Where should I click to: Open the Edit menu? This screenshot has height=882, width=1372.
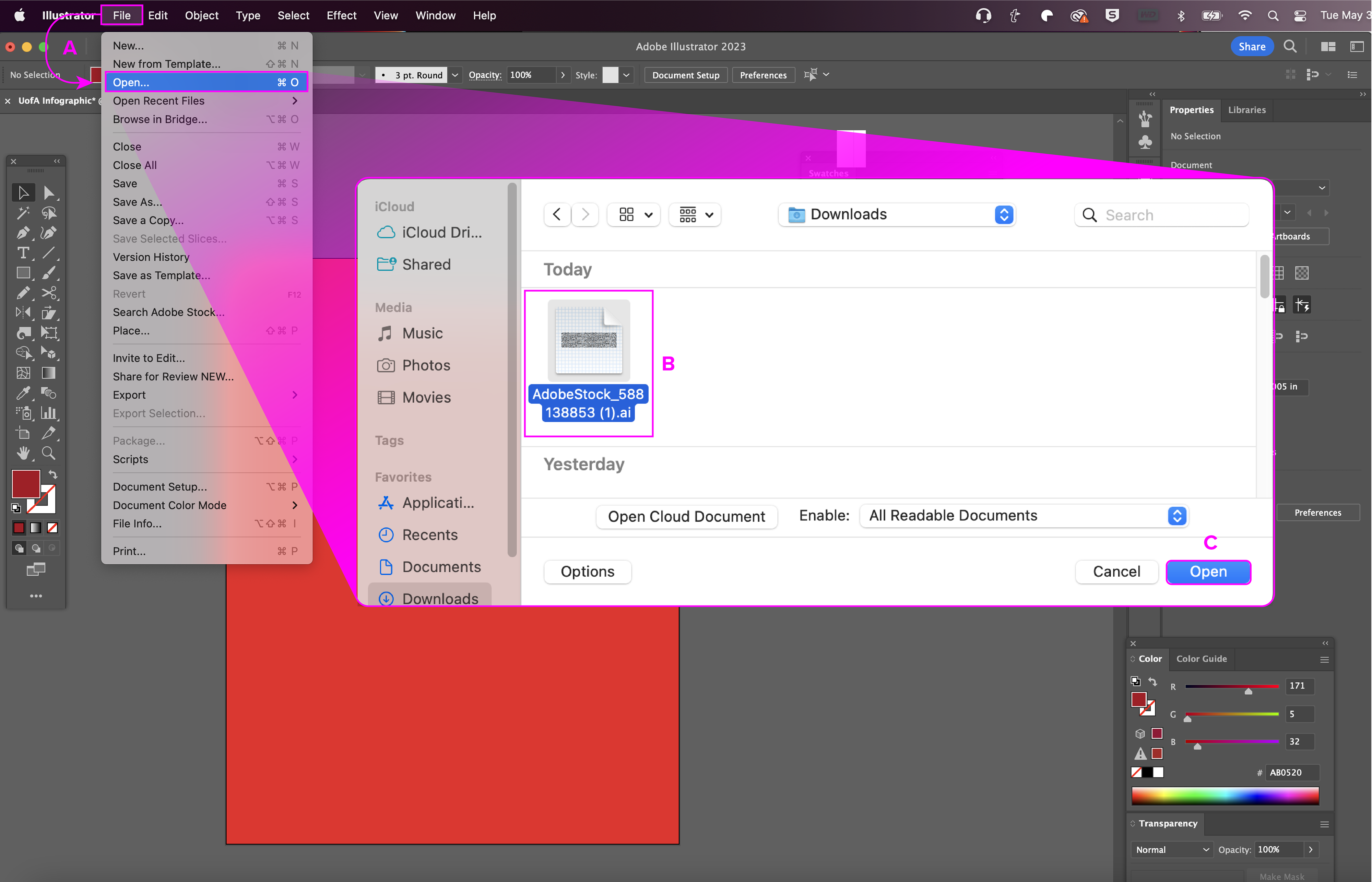(x=157, y=15)
